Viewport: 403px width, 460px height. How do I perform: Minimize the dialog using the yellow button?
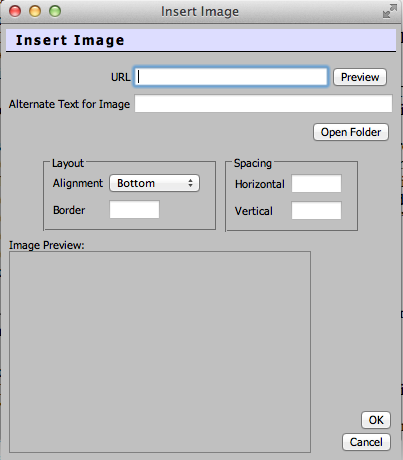click(35, 11)
